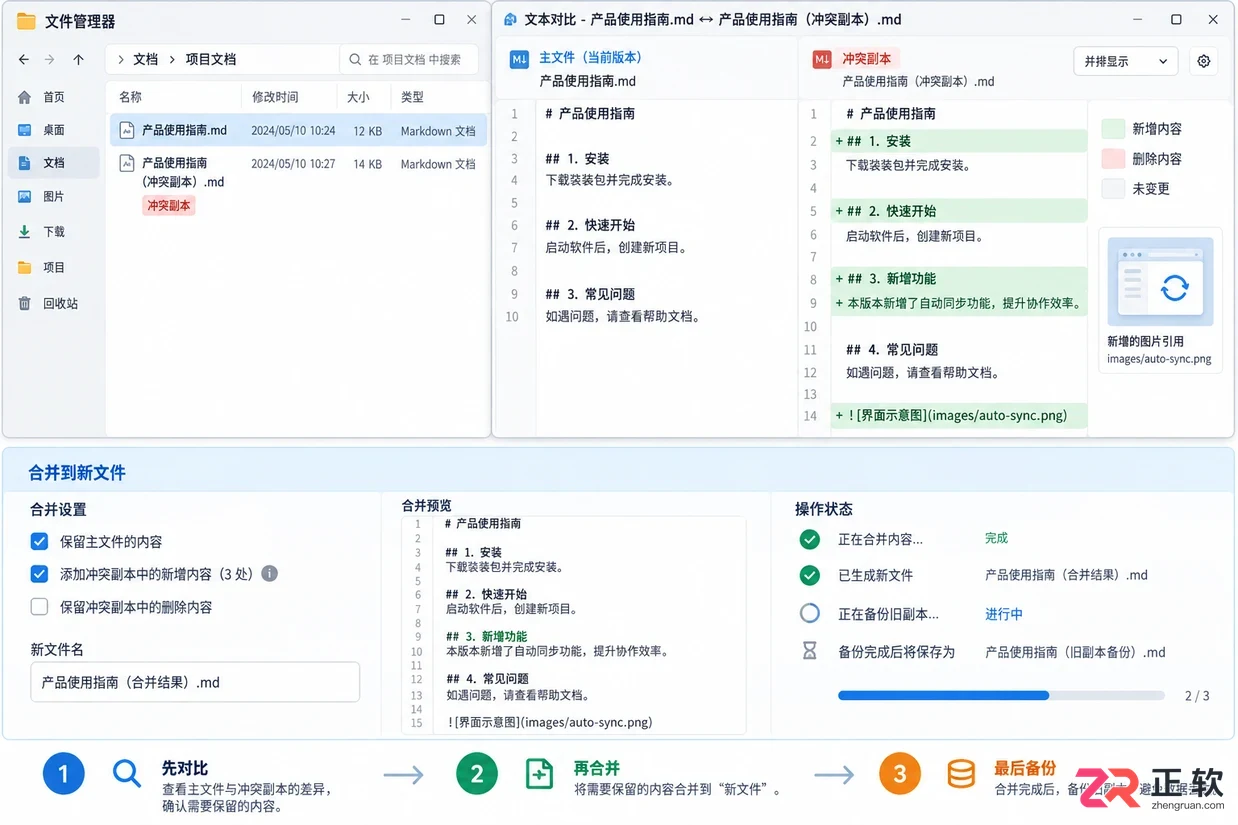Screen dimensions: 1238x825
Task: Go forward in file manager navigation
Action: (x=49, y=60)
